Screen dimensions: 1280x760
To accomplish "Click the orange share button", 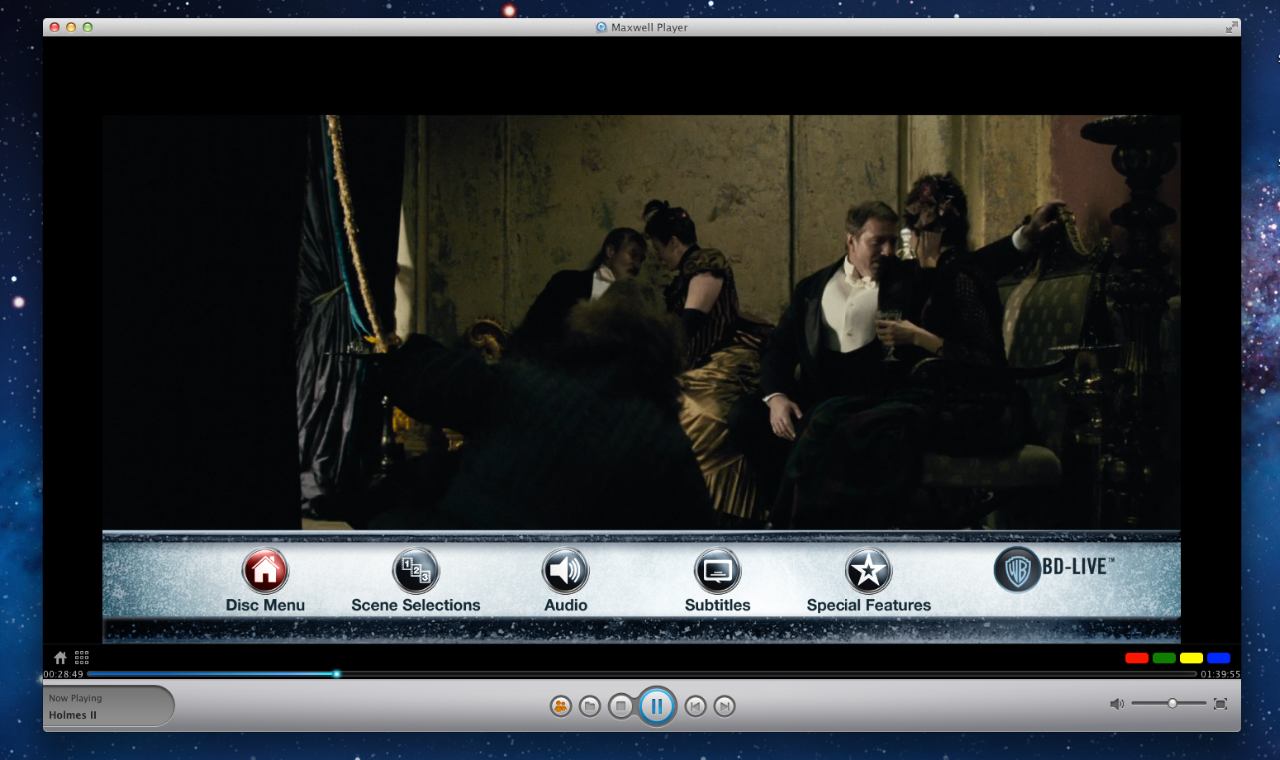I will pos(560,707).
